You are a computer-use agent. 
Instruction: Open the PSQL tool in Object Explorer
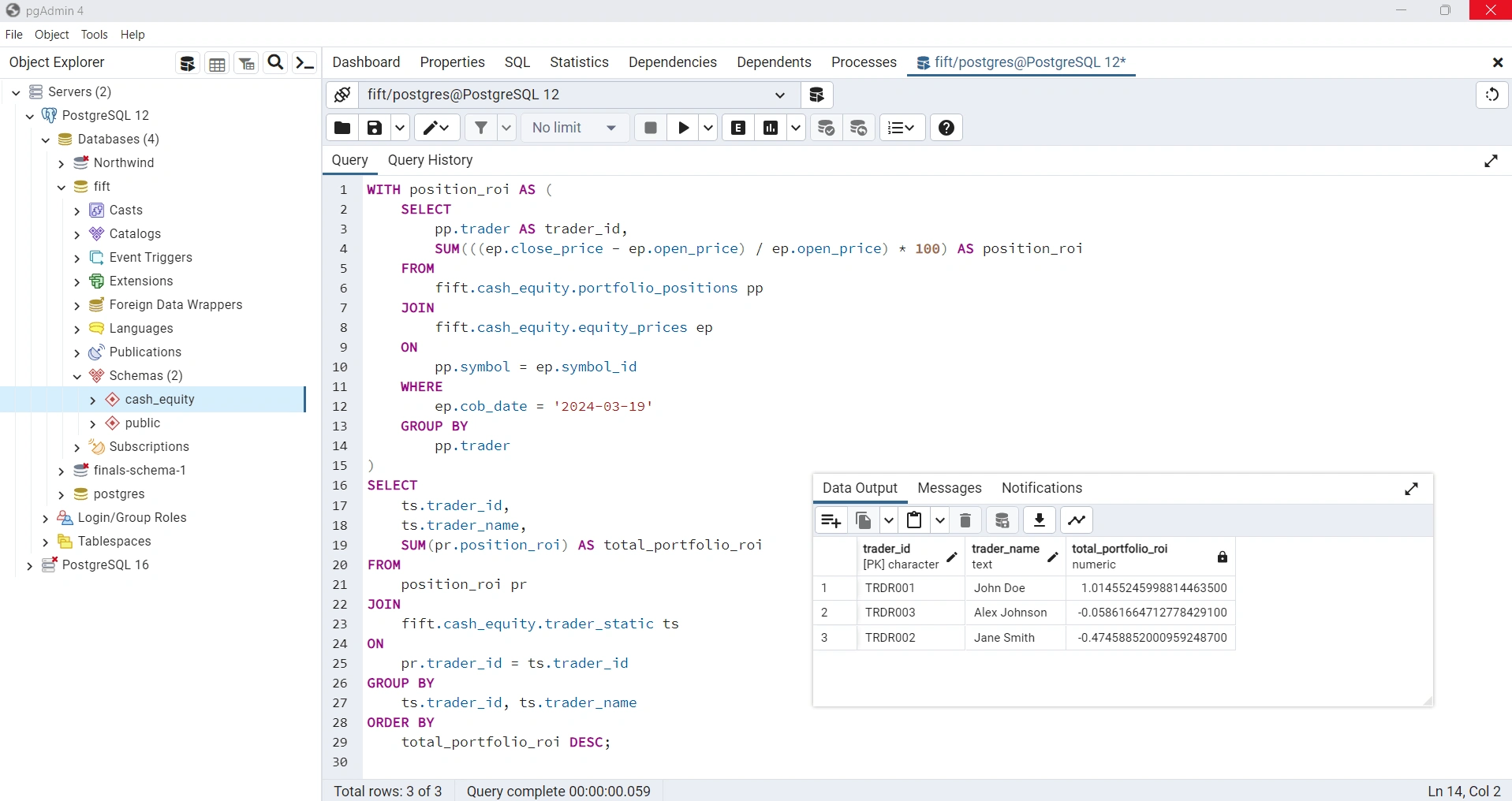tap(304, 63)
